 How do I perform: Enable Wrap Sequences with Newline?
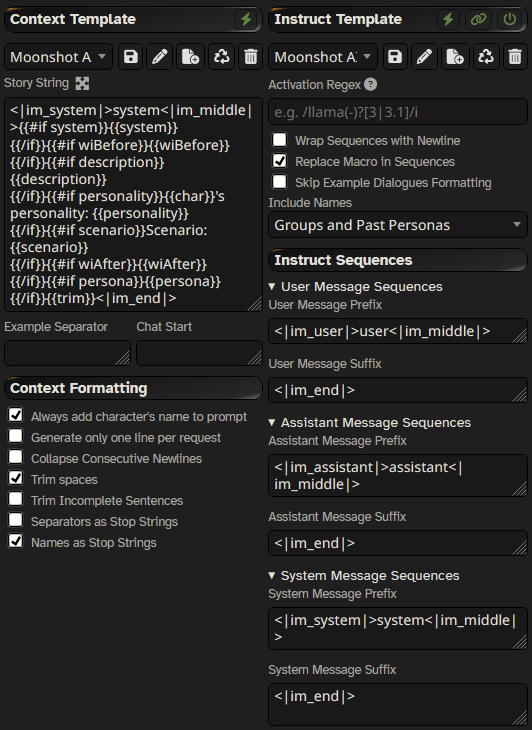[280, 139]
